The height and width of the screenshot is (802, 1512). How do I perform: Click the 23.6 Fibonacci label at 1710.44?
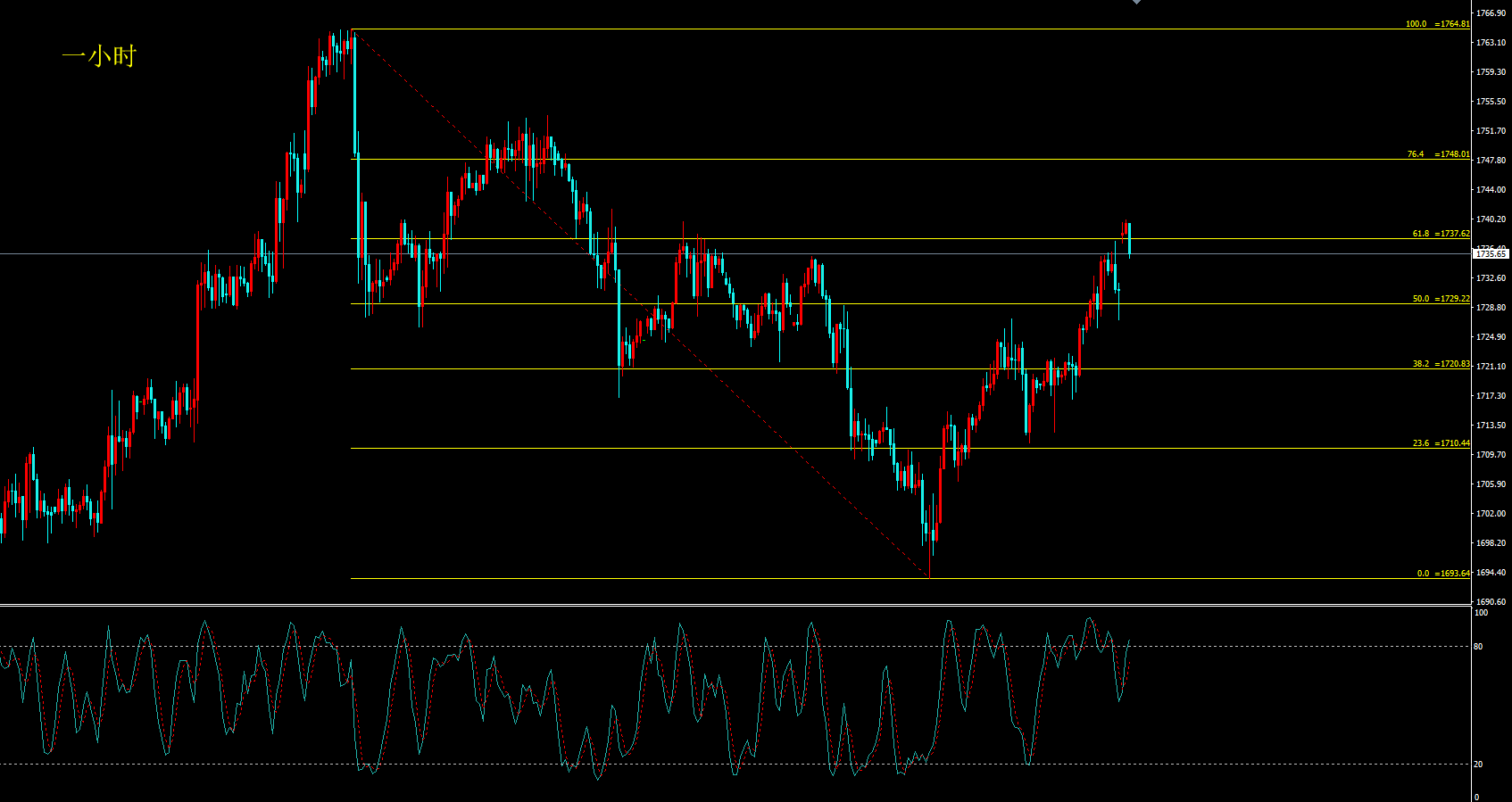pos(1440,443)
